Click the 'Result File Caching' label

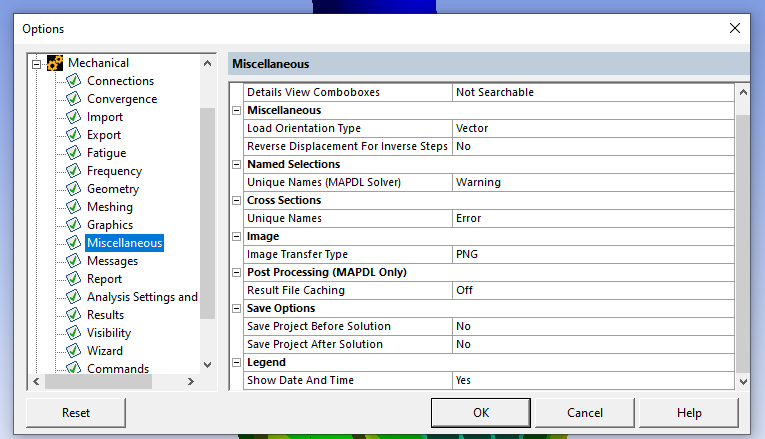pos(296,291)
